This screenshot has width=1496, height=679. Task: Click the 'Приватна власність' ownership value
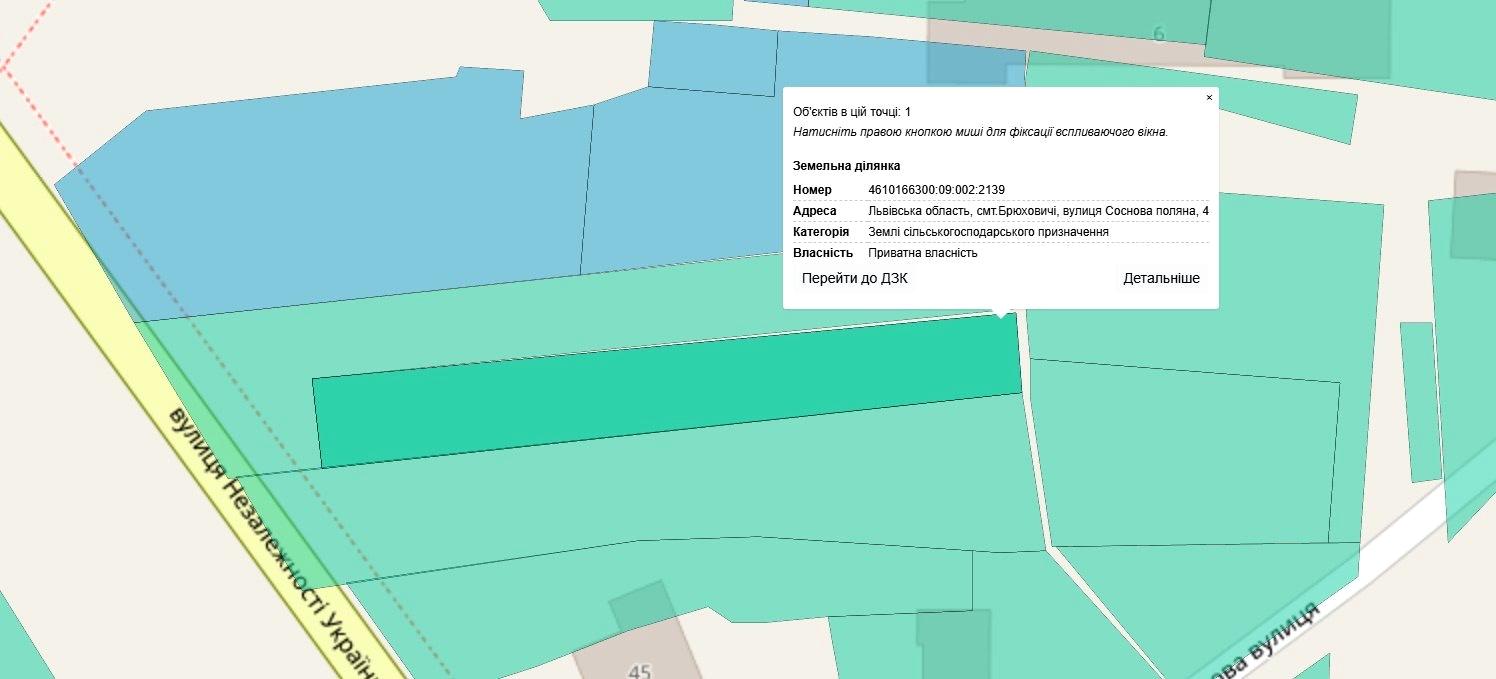point(922,253)
